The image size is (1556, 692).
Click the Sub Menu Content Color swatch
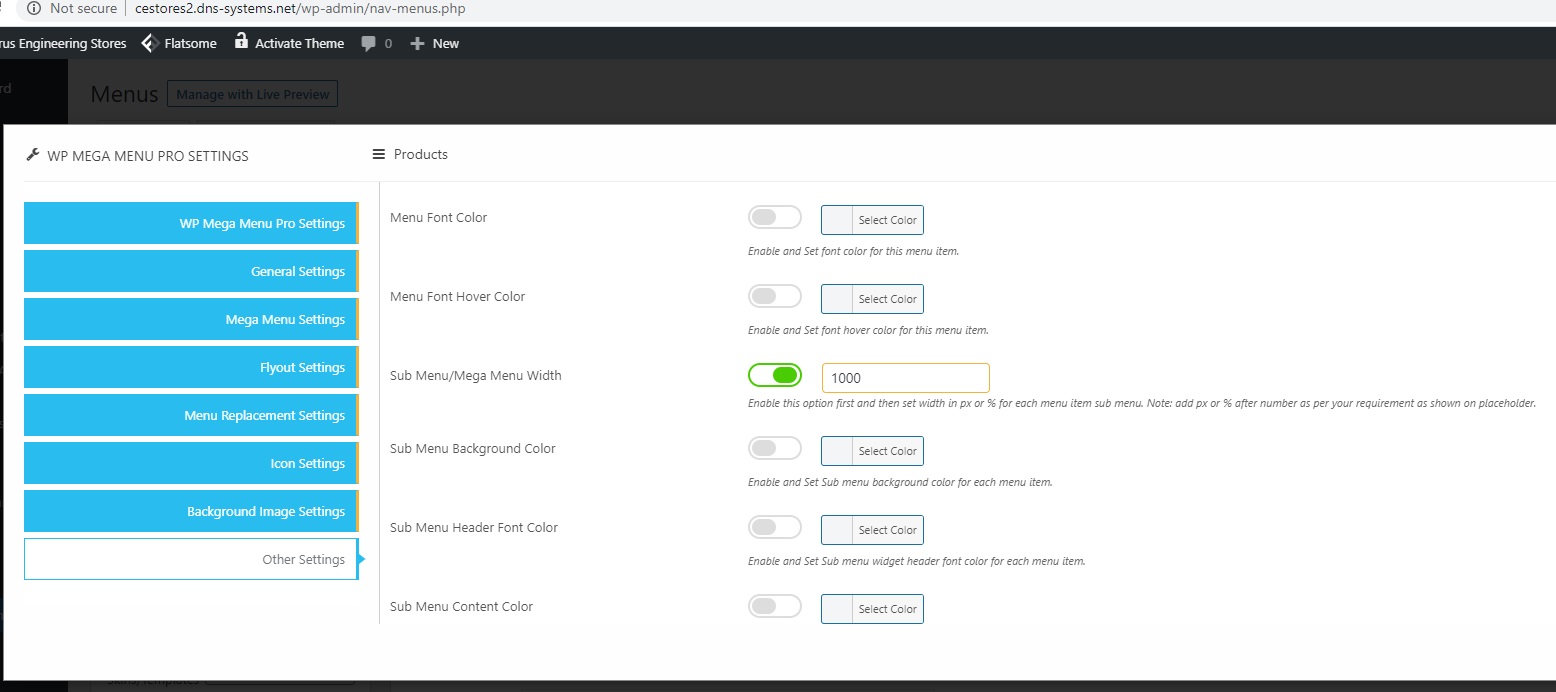(837, 609)
